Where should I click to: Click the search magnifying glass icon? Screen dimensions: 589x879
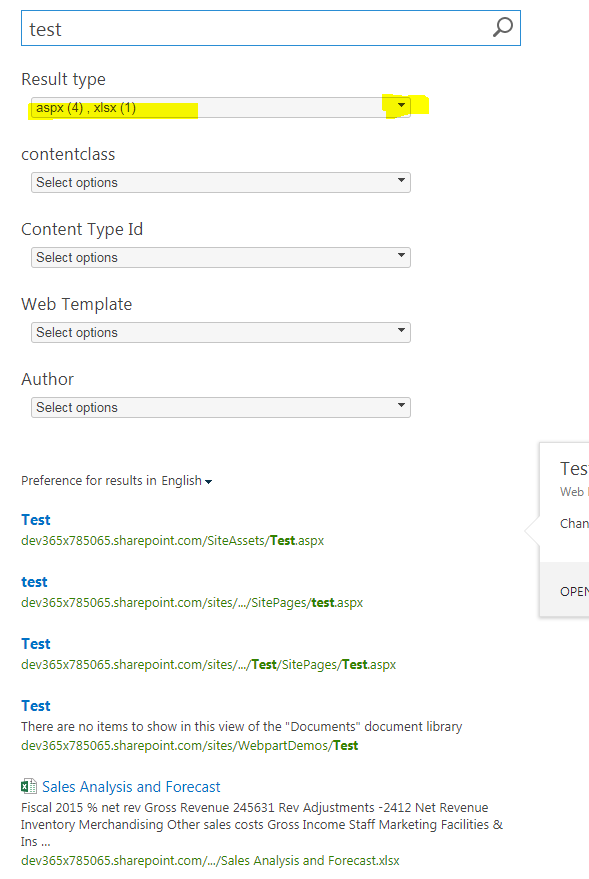click(501, 28)
